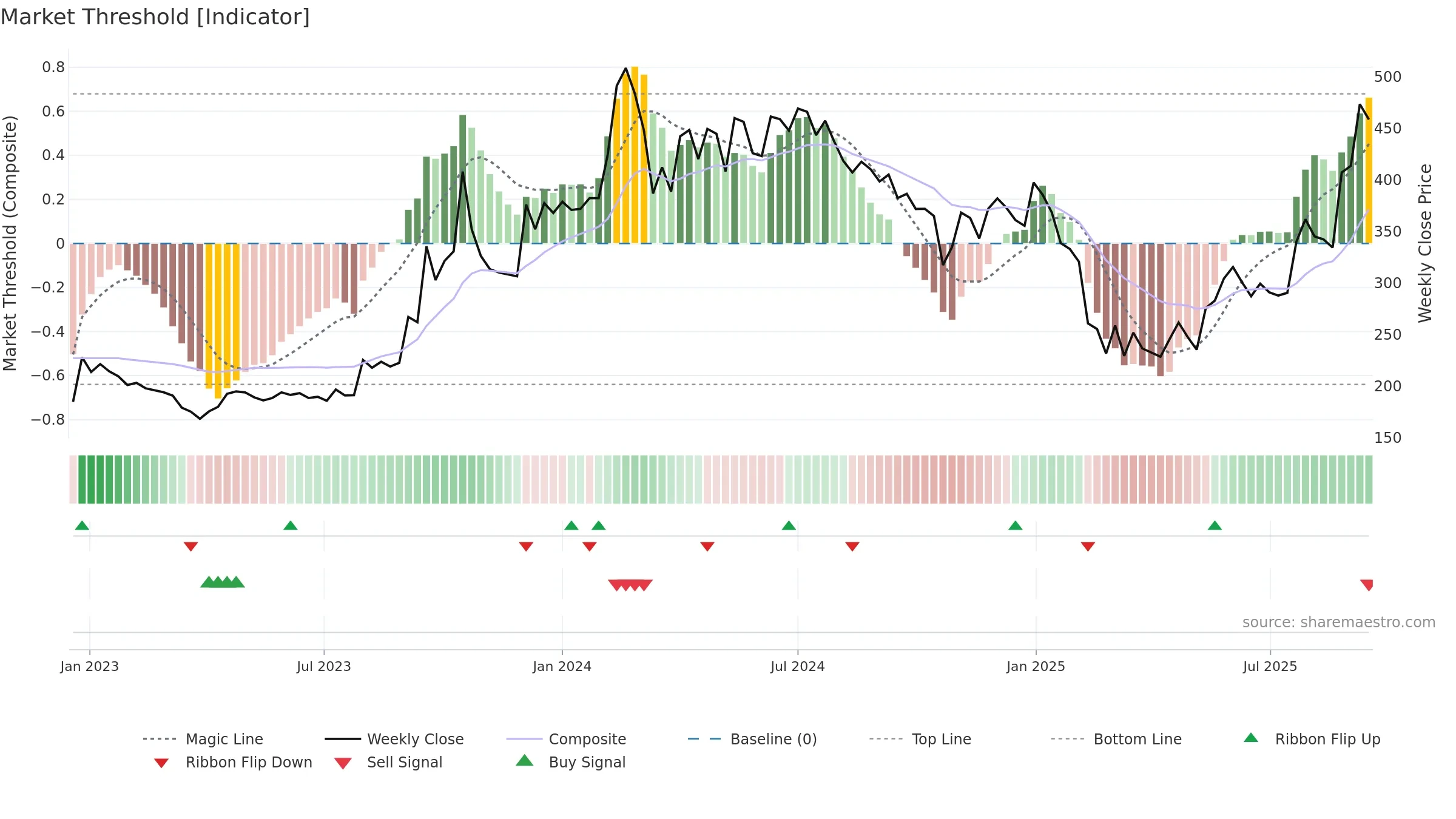Click the last ribbon flip up marker before Jul 2025
1456x819 pixels.
pyautogui.click(x=1215, y=525)
